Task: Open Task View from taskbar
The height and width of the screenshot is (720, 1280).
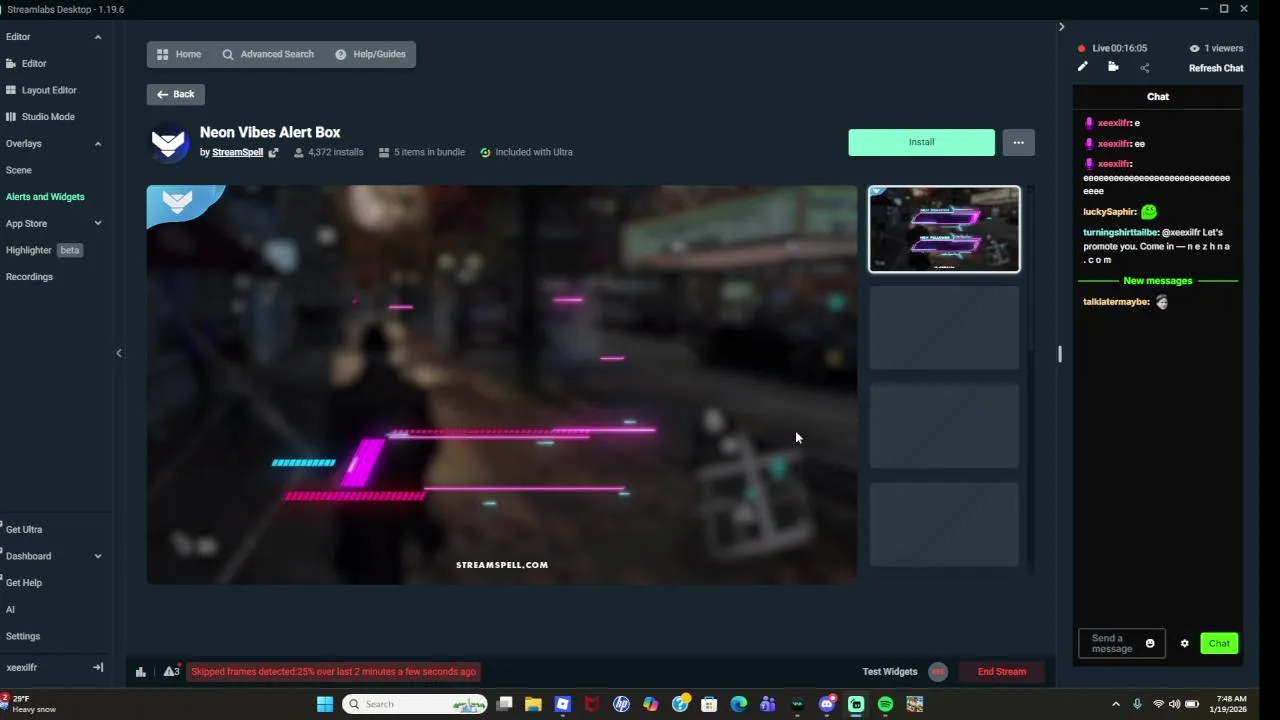Action: (x=505, y=704)
